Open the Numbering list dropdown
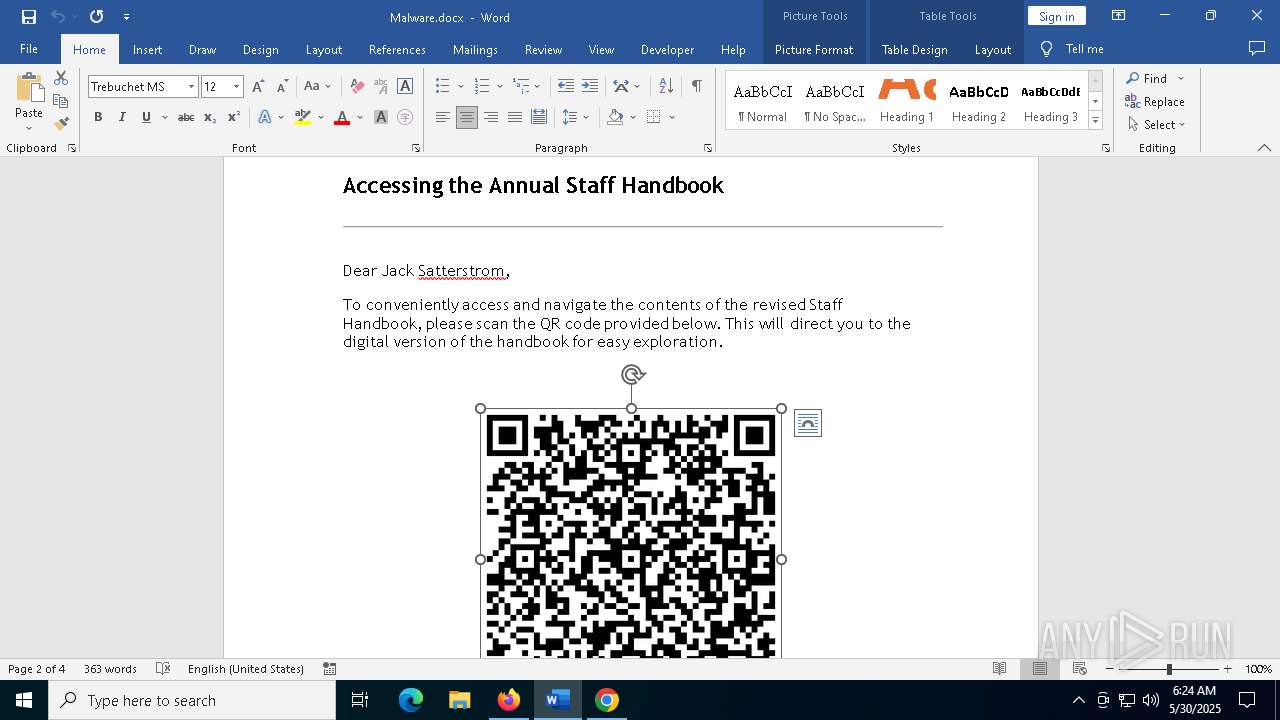The height and width of the screenshot is (720, 1280). tap(499, 87)
